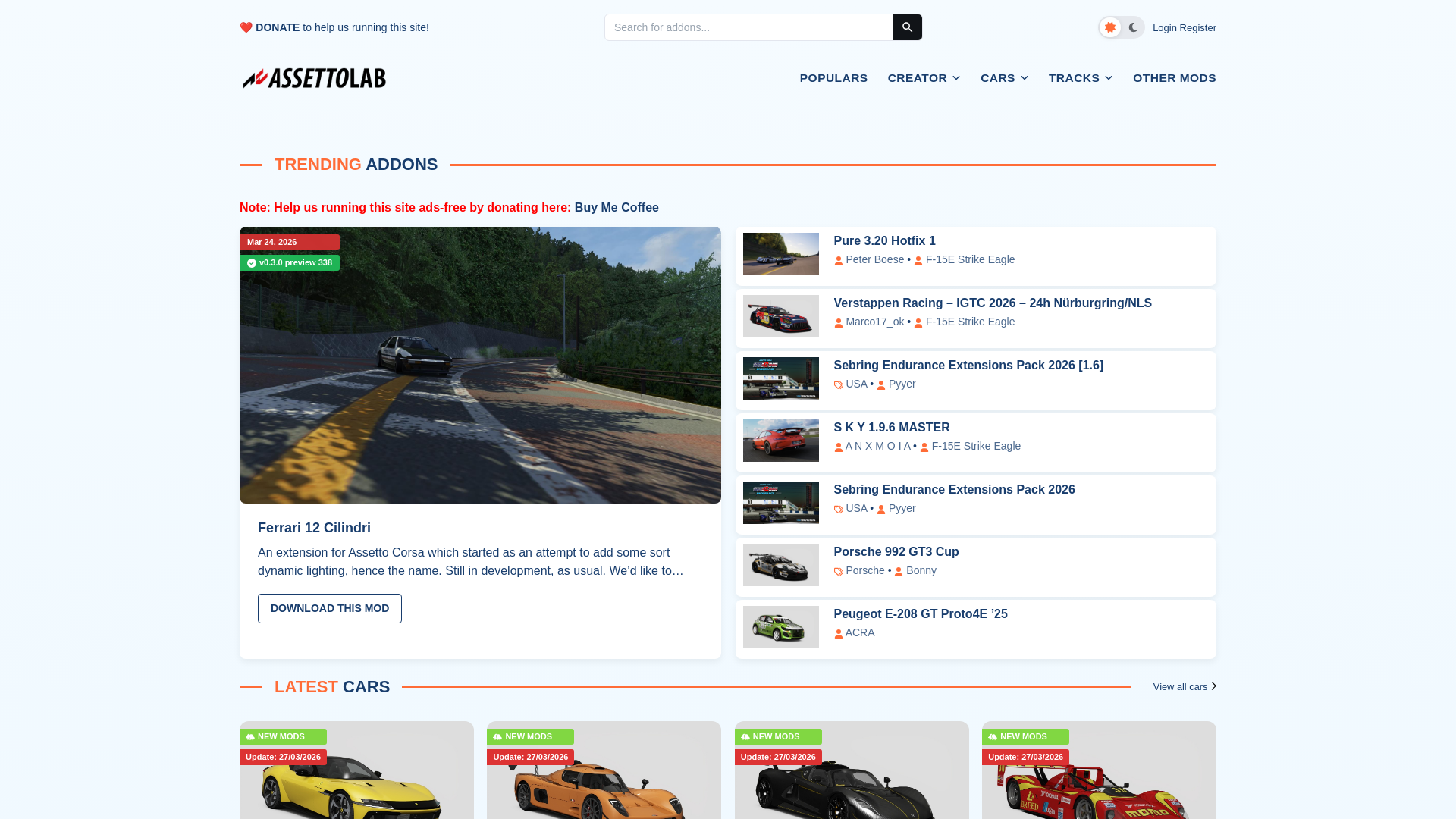Viewport: 1456px width, 819px height.
Task: Enable light mode with sun toggle
Action: pos(1110,27)
